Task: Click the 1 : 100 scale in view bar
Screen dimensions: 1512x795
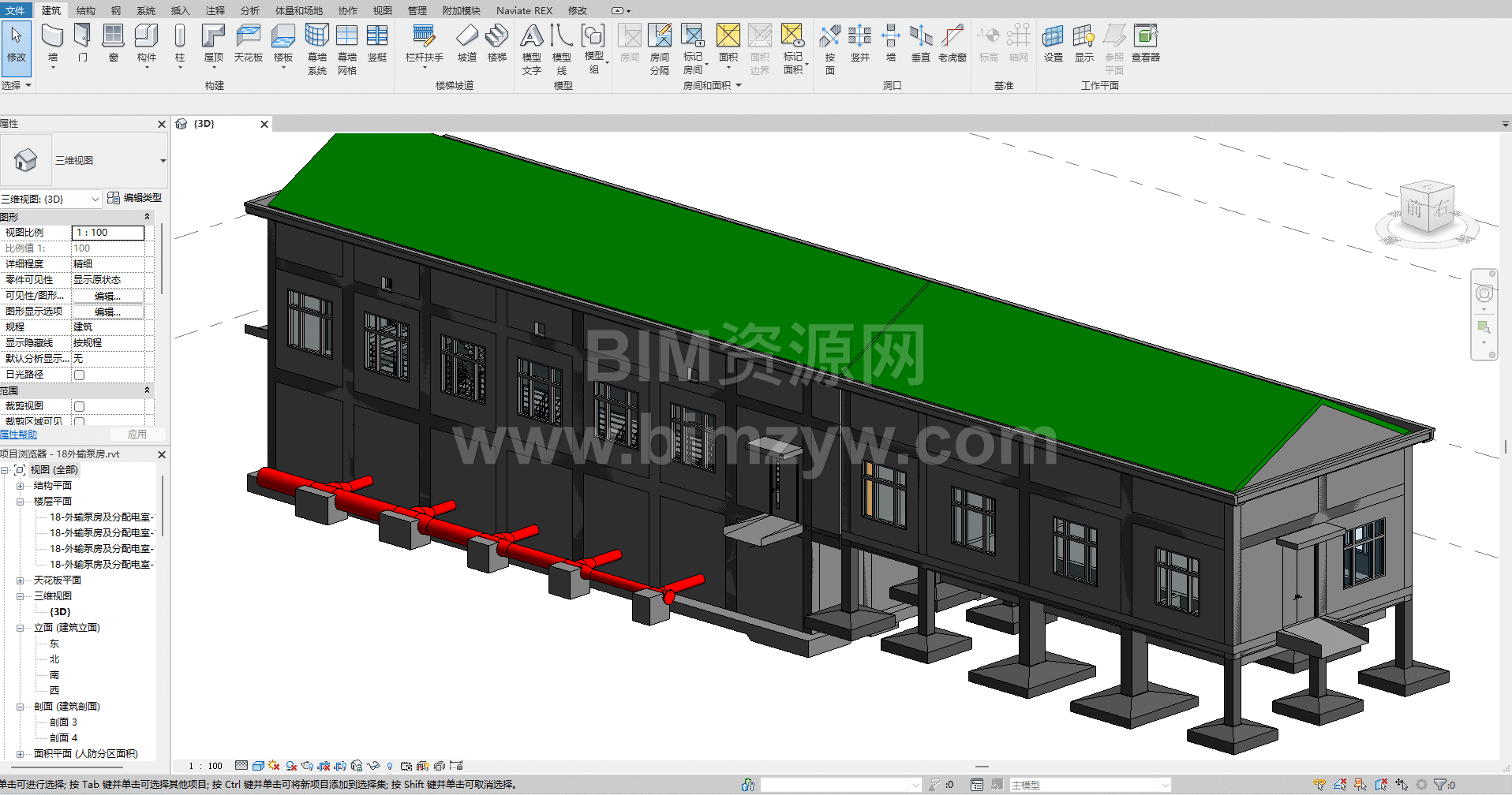Action: 206,766
